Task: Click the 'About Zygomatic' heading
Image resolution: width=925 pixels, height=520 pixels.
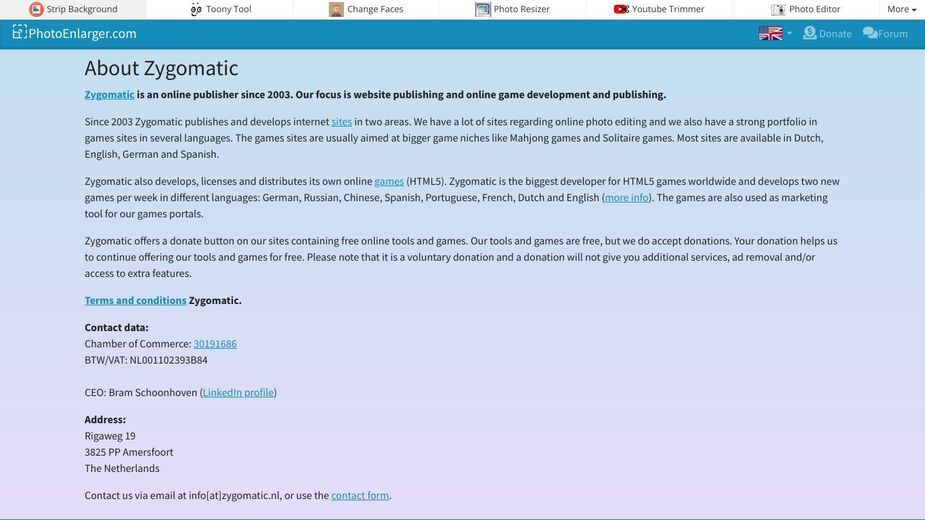Action: point(161,68)
